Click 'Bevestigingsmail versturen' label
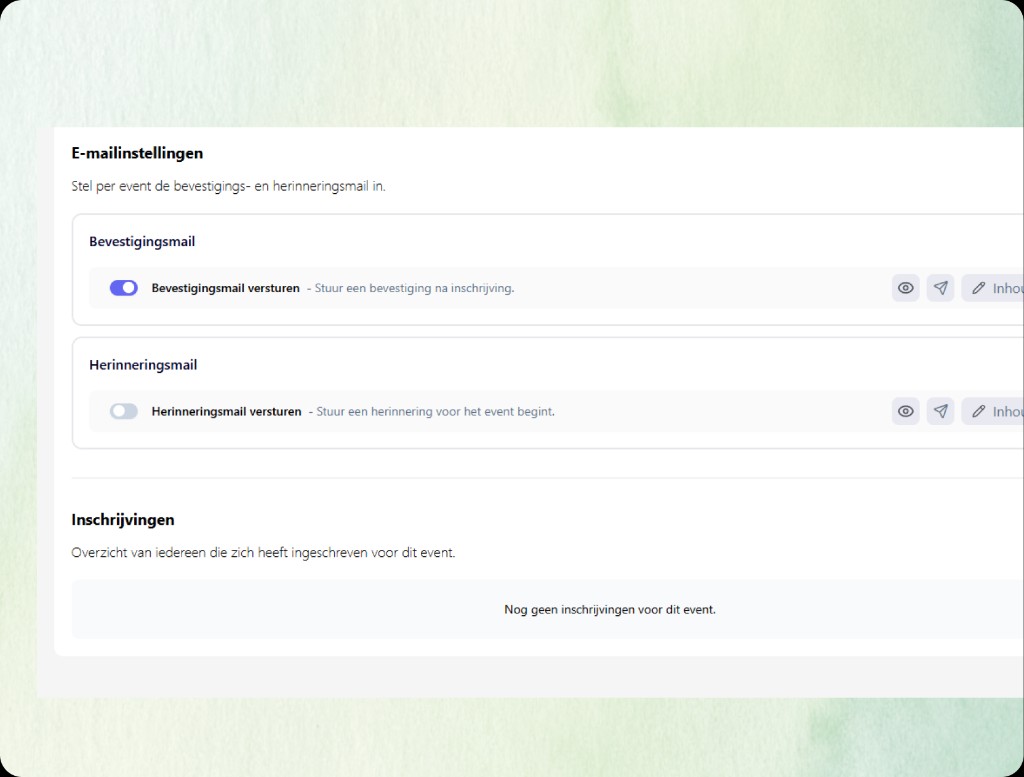The height and width of the screenshot is (777, 1024). click(225, 288)
